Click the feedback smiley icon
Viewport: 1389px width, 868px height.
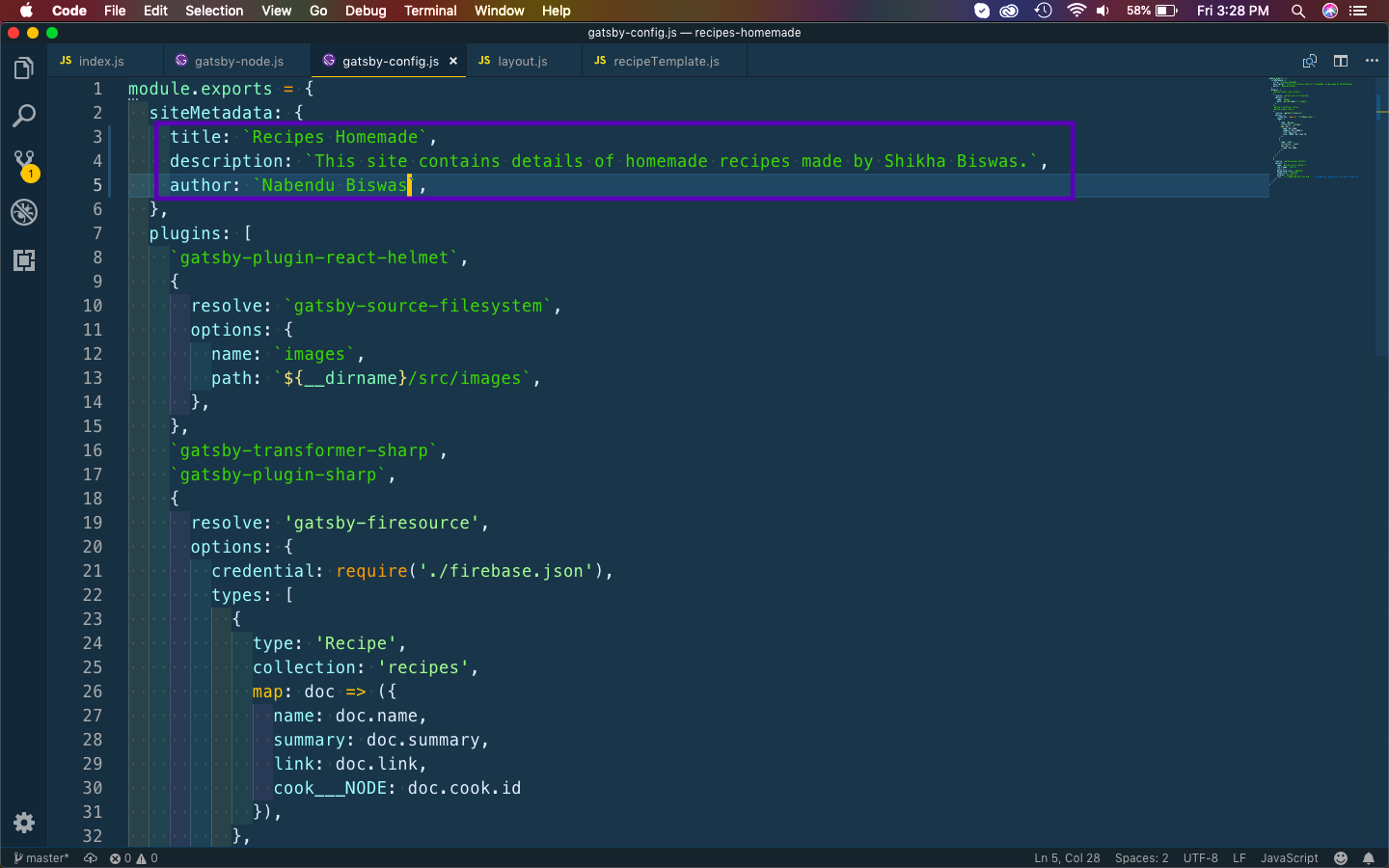pyautogui.click(x=1341, y=858)
